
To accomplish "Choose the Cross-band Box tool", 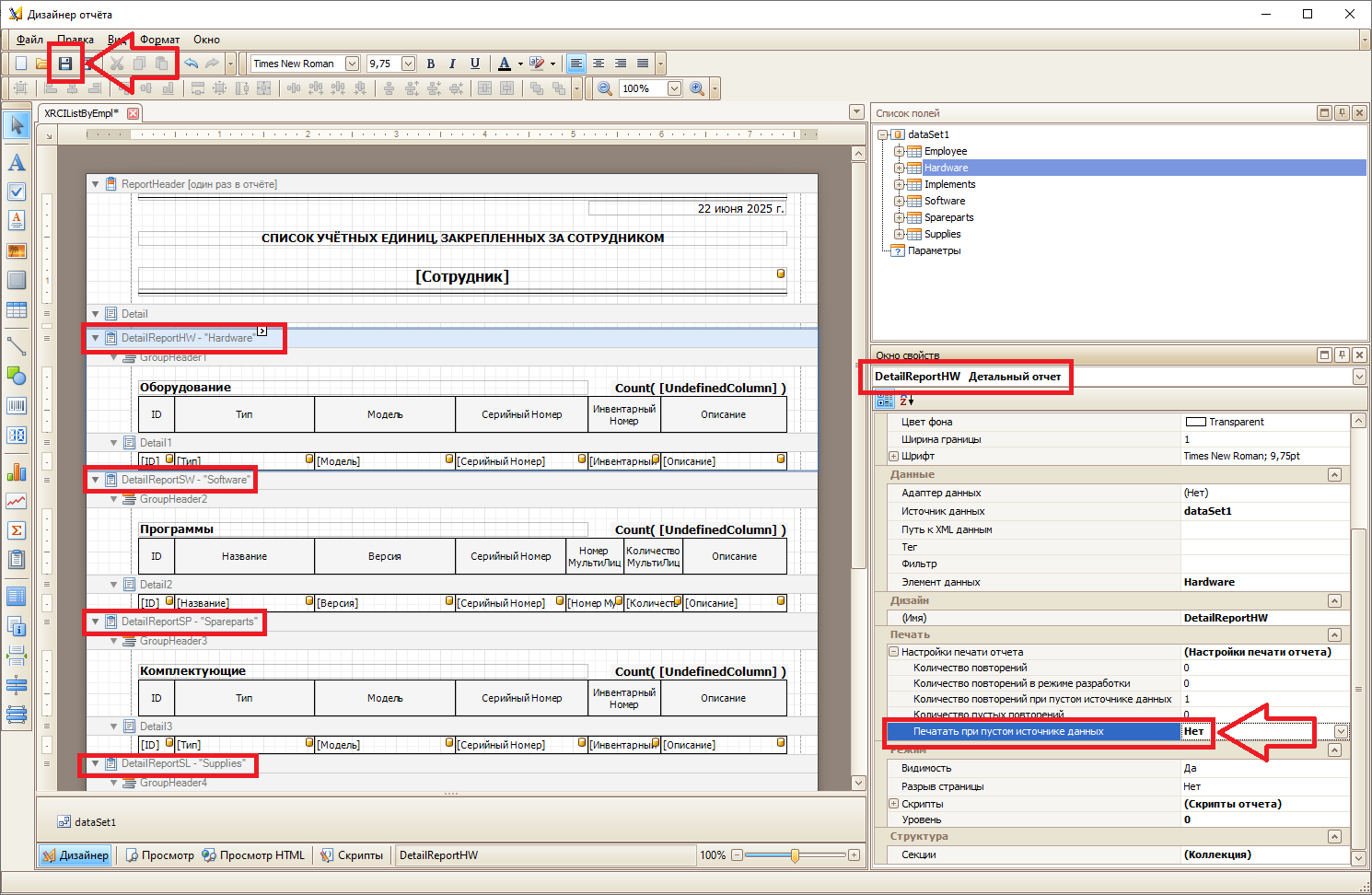I will [17, 715].
